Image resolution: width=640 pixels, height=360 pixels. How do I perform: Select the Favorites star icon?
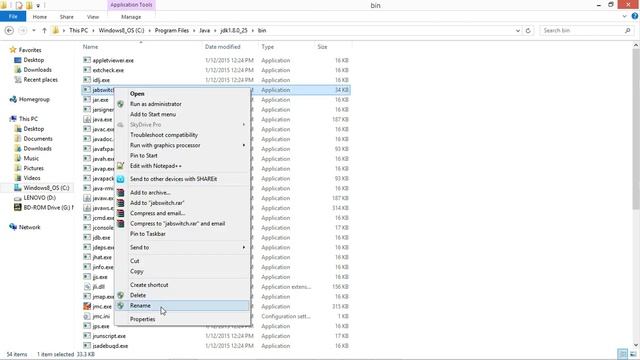(x=13, y=50)
